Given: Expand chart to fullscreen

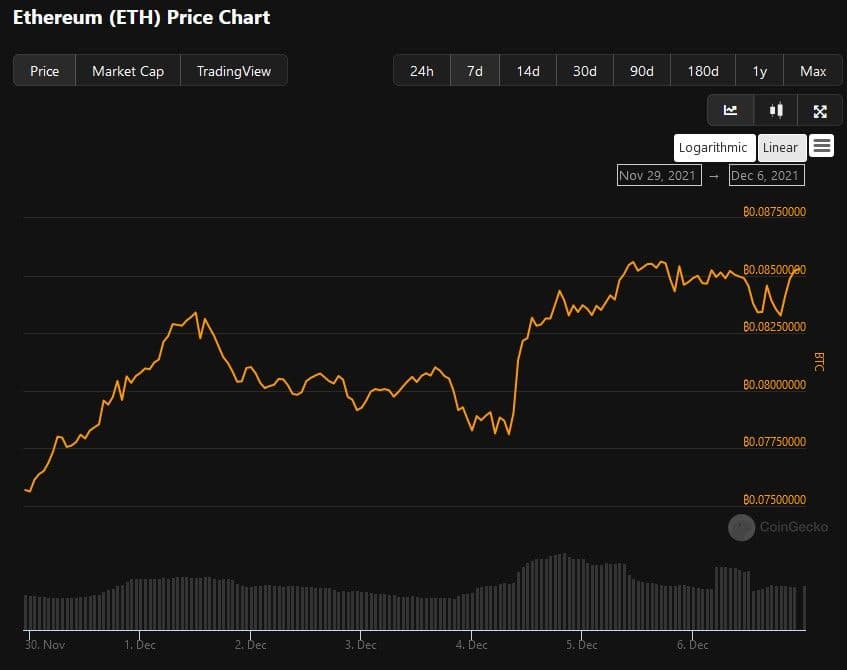Looking at the screenshot, I should tap(820, 111).
